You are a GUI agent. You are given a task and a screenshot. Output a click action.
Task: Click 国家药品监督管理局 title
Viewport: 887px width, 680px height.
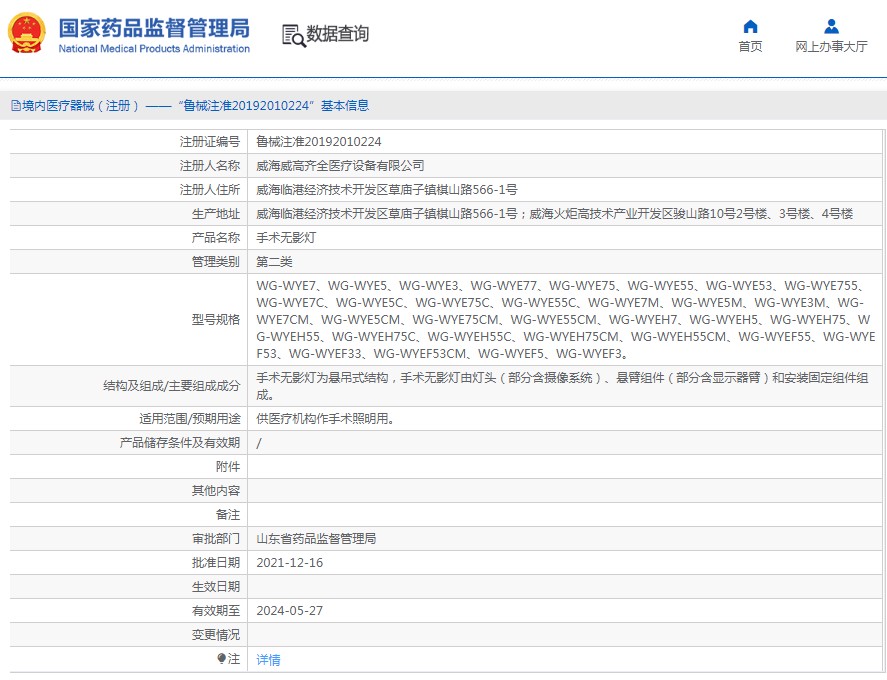tap(154, 28)
